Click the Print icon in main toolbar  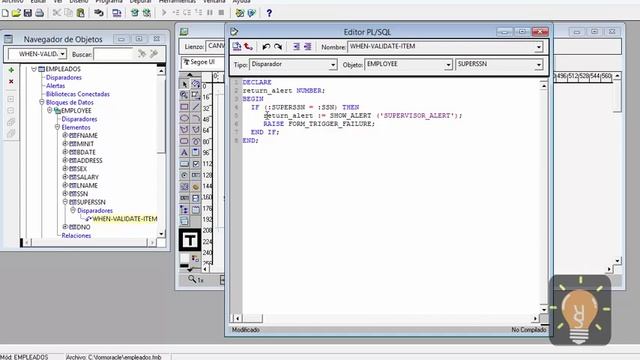[x=39, y=13]
